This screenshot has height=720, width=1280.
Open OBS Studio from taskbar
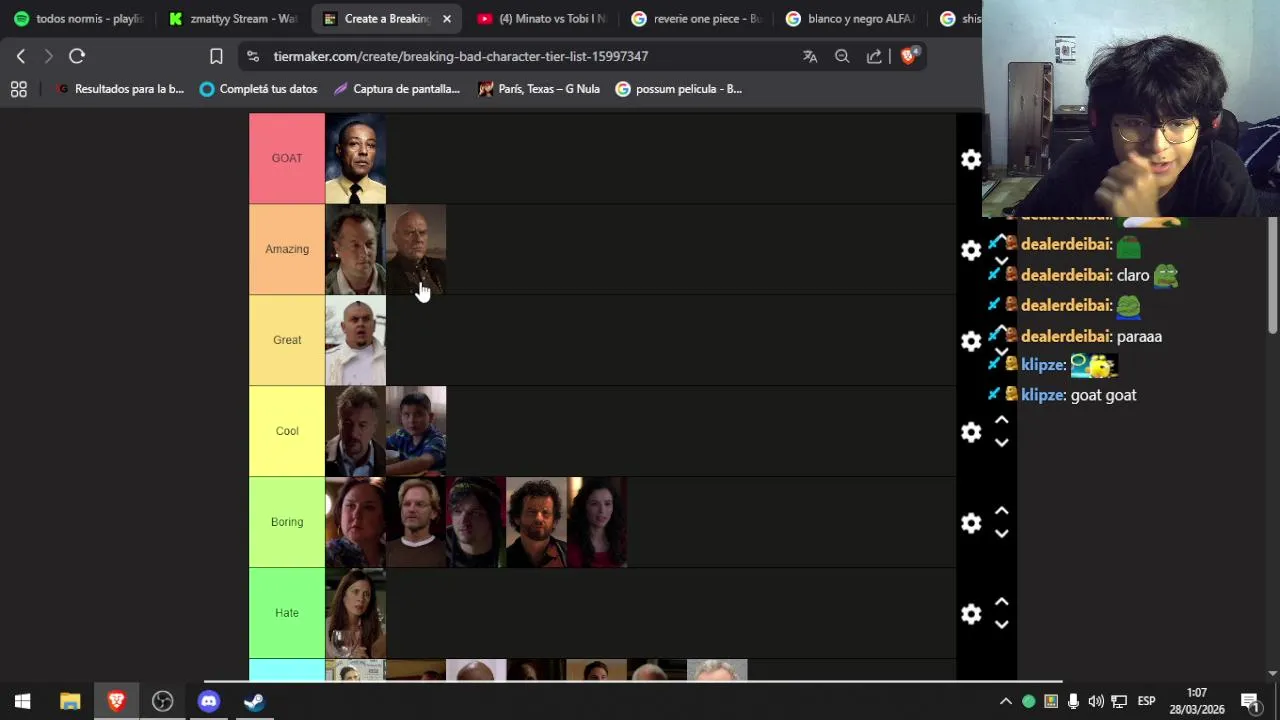(162, 701)
